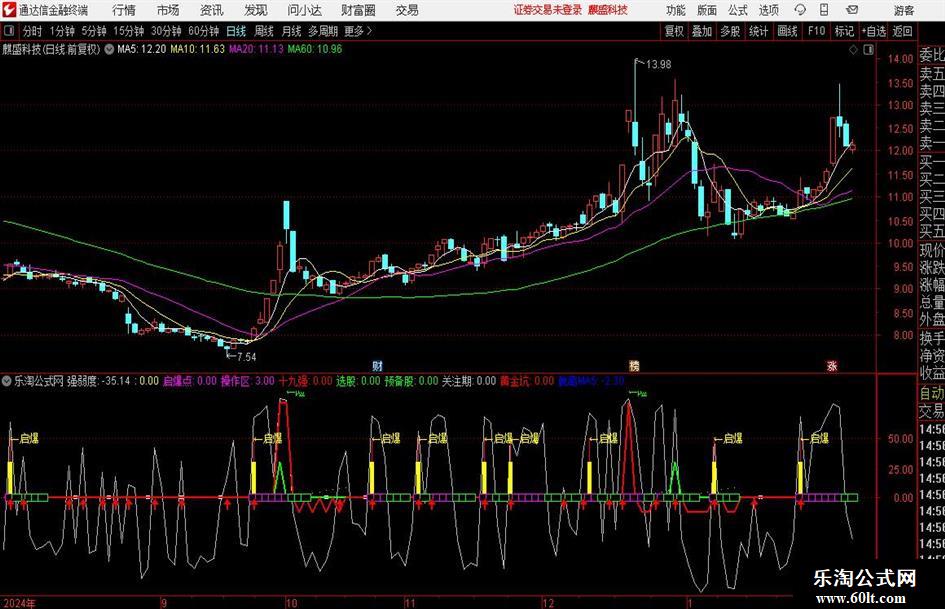Viewport: 945px width, 609px height.
Task: Open the 功能 menu
Action: tap(676, 10)
